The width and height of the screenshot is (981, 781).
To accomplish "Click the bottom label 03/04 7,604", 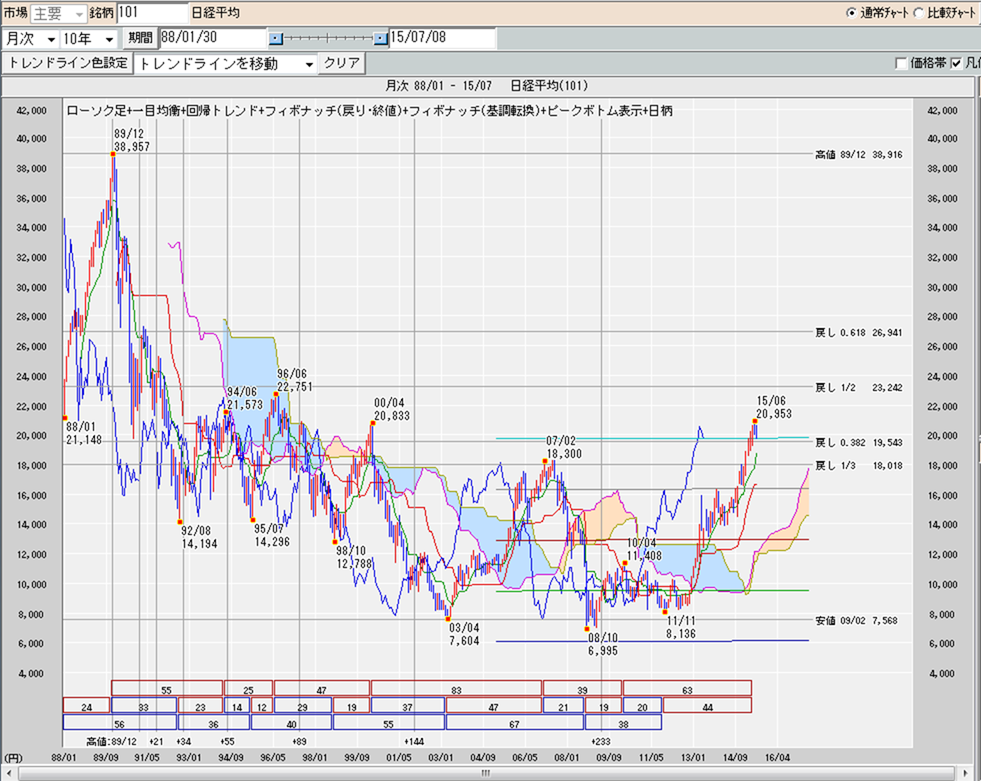I will tap(464, 634).
